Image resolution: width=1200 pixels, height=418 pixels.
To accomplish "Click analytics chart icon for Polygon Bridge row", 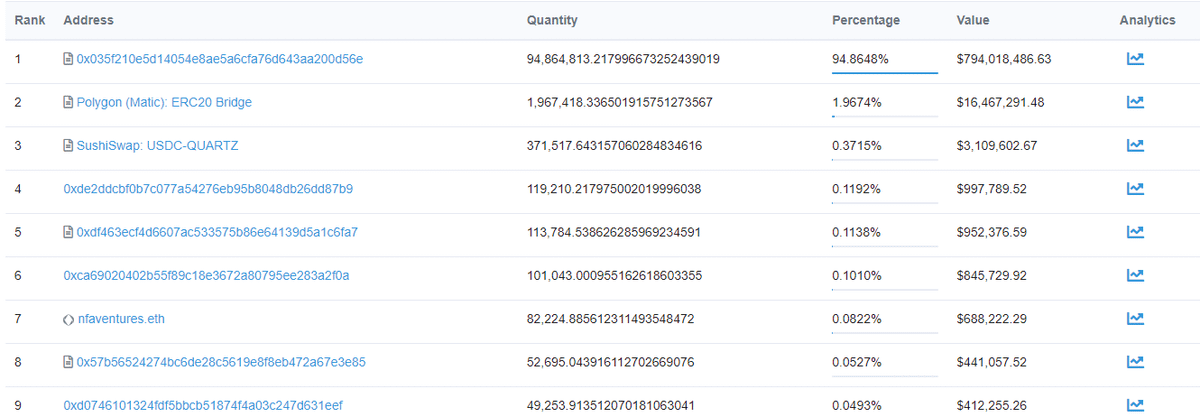I will pos(1134,102).
